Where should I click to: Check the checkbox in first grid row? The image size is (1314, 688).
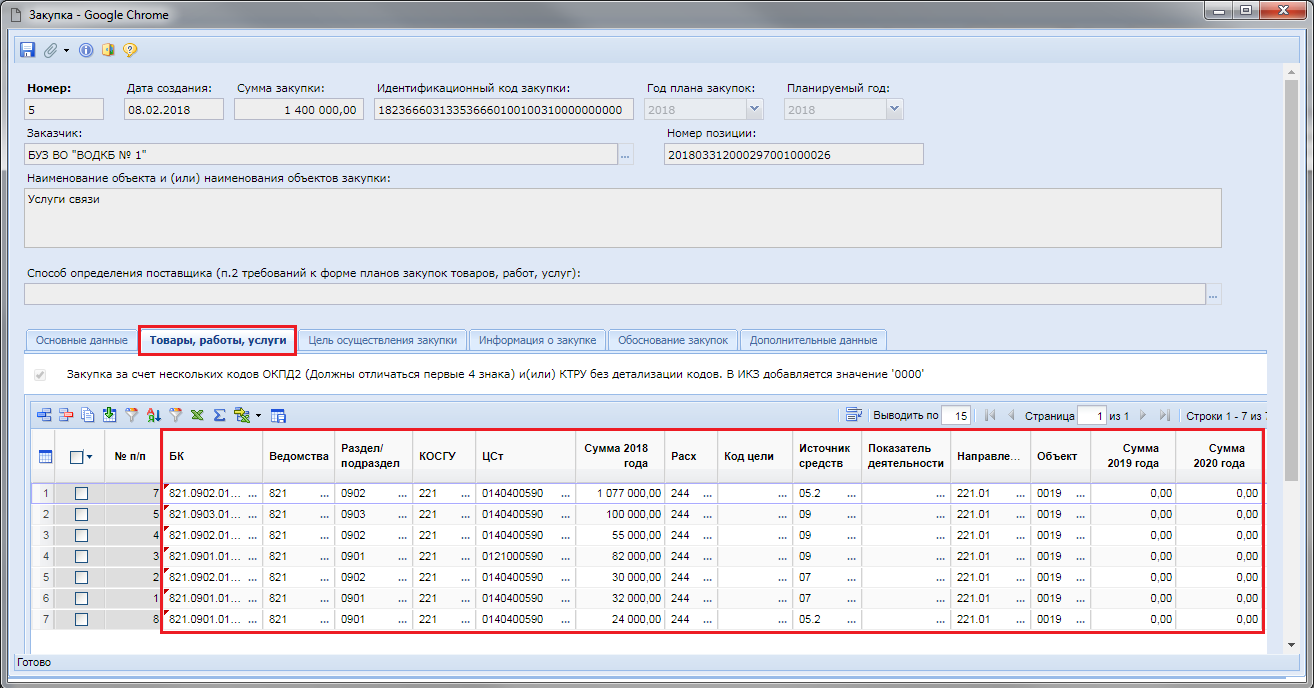click(x=81, y=493)
